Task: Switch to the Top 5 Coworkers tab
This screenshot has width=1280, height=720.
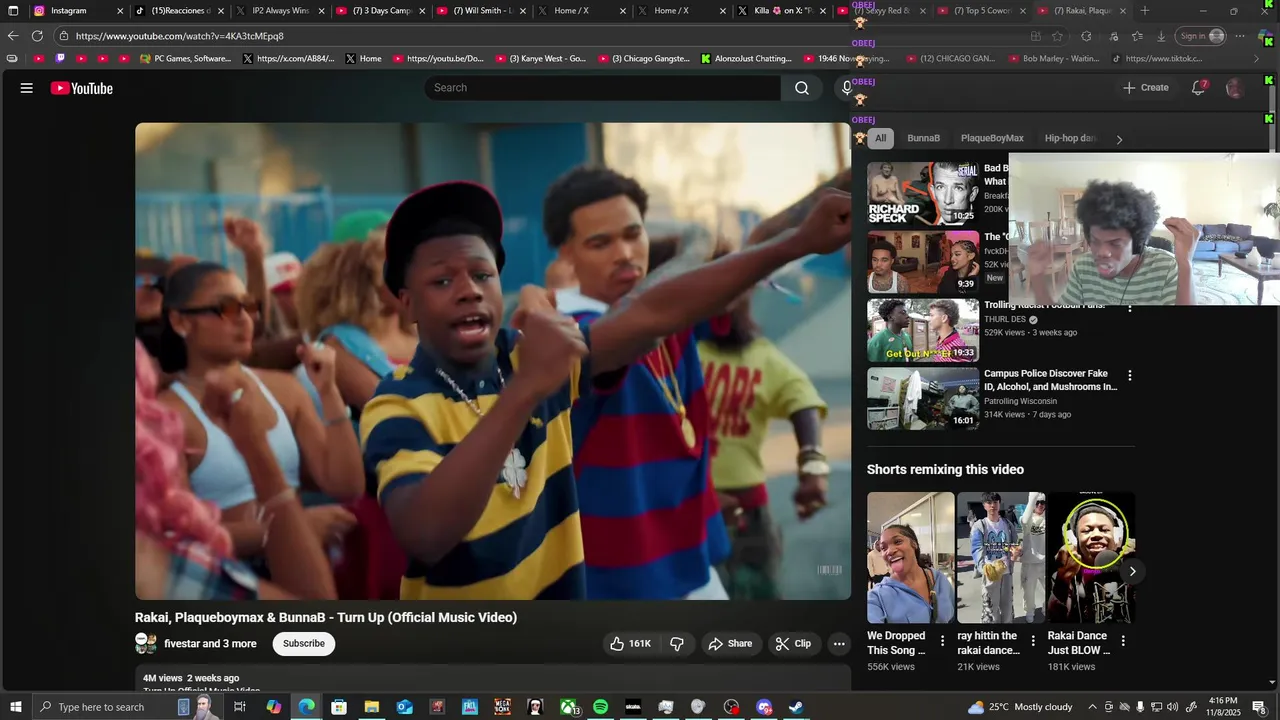Action: pos(982,11)
